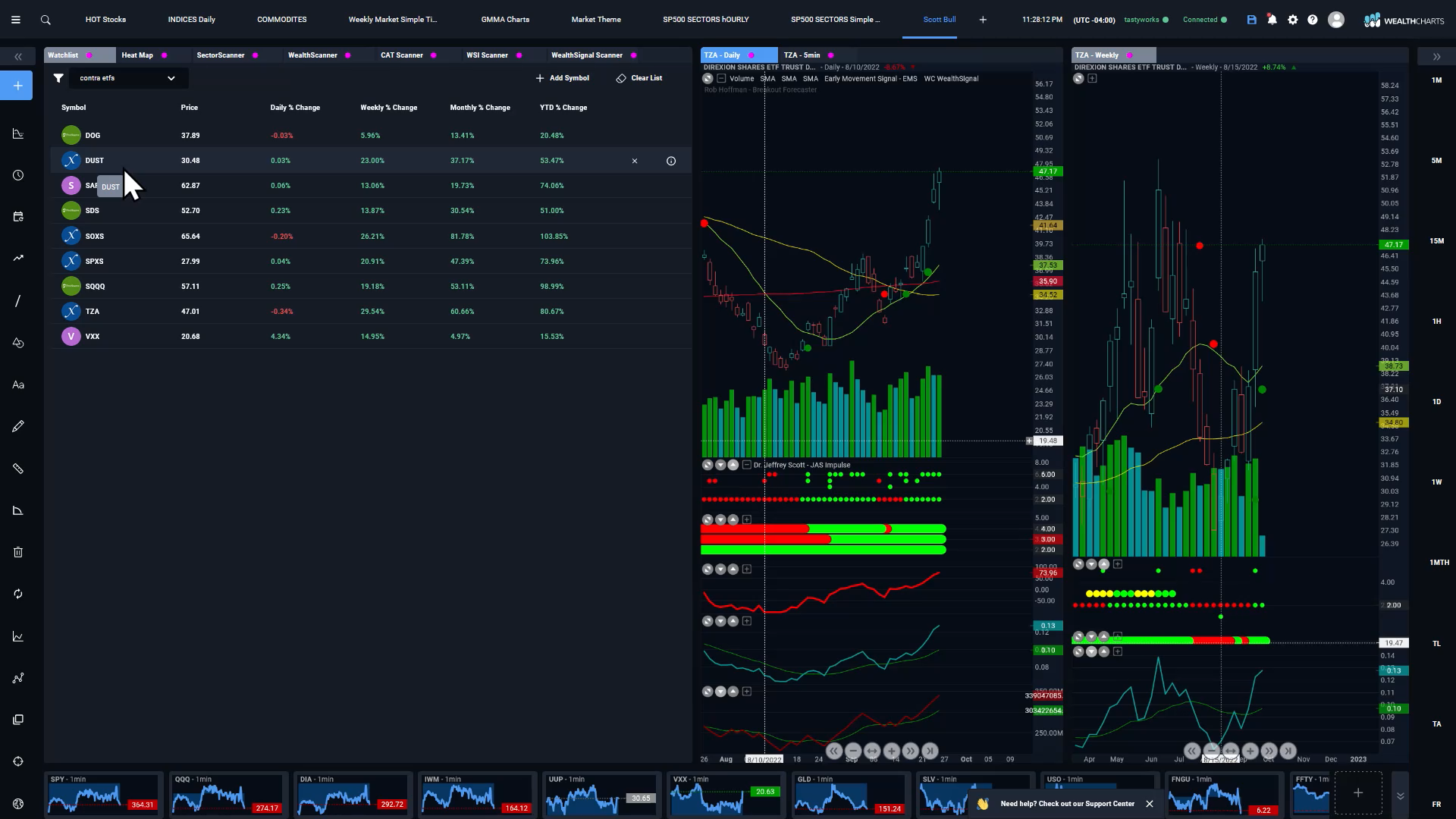The width and height of the screenshot is (1456, 819).
Task: Open the GMMA Charts workspace tab
Action: pos(505,20)
